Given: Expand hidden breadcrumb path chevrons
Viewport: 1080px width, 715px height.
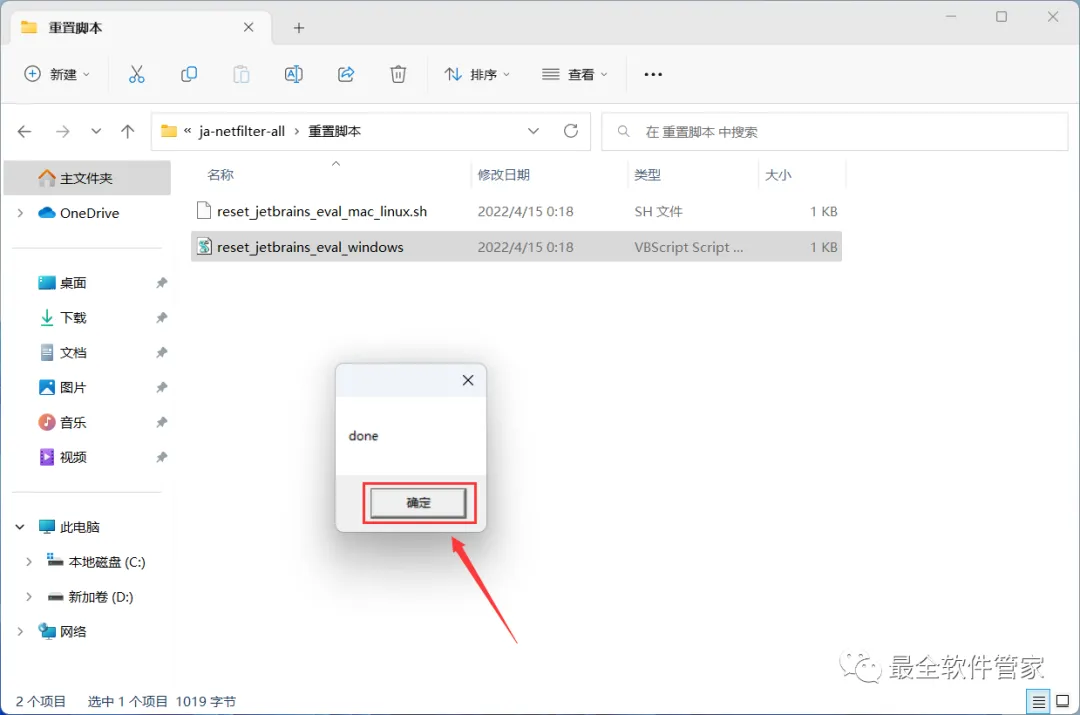Looking at the screenshot, I should pyautogui.click(x=187, y=131).
